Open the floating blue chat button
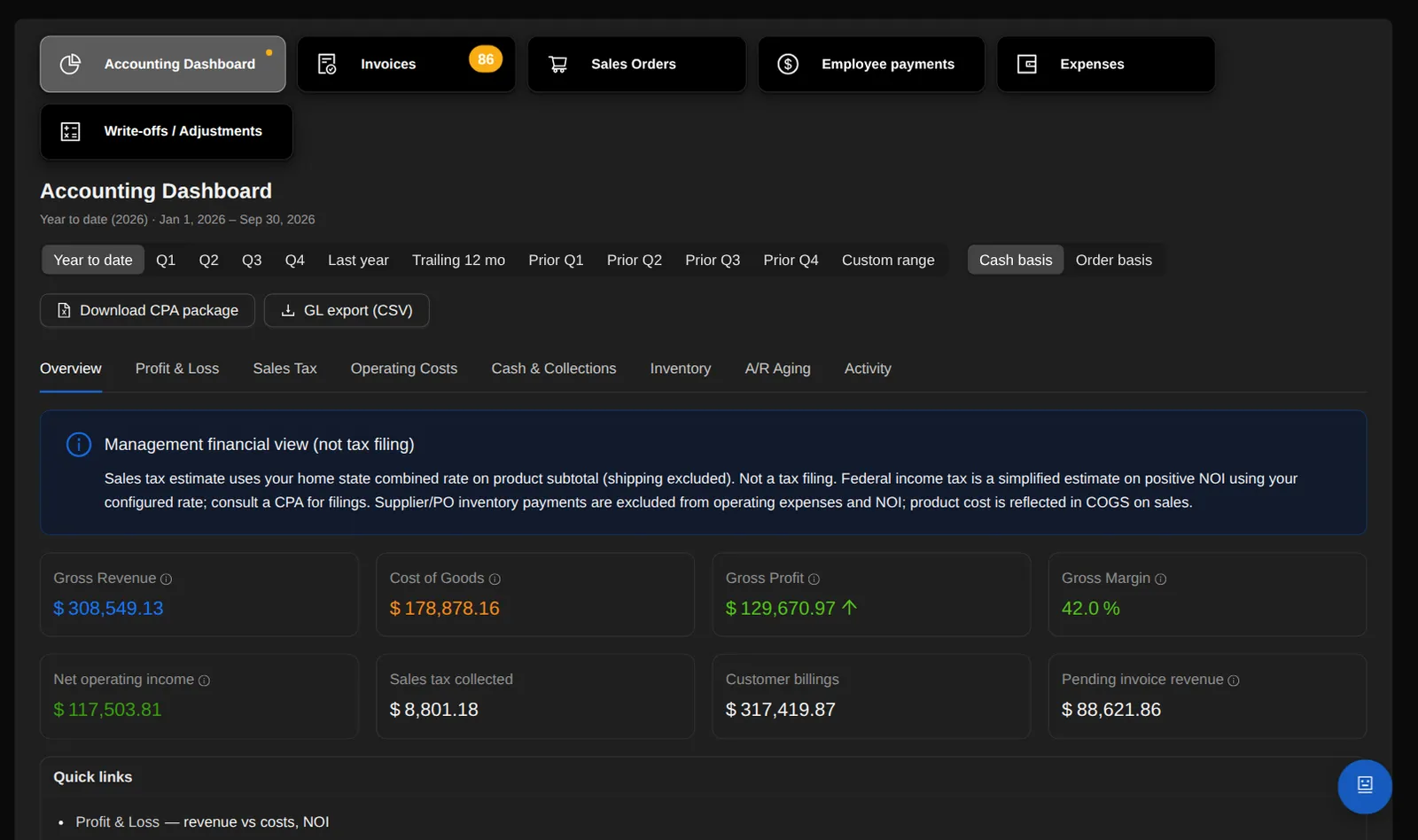Screen dimensions: 1418x840 coord(1365,786)
